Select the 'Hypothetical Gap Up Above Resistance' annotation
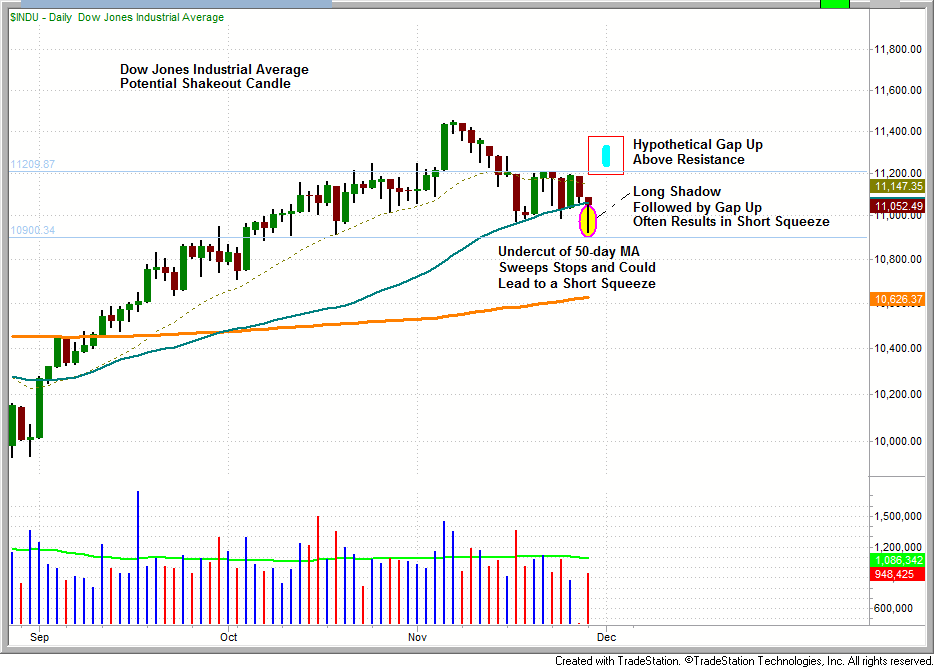Viewport: 934px width, 667px height. pyautogui.click(x=697, y=152)
